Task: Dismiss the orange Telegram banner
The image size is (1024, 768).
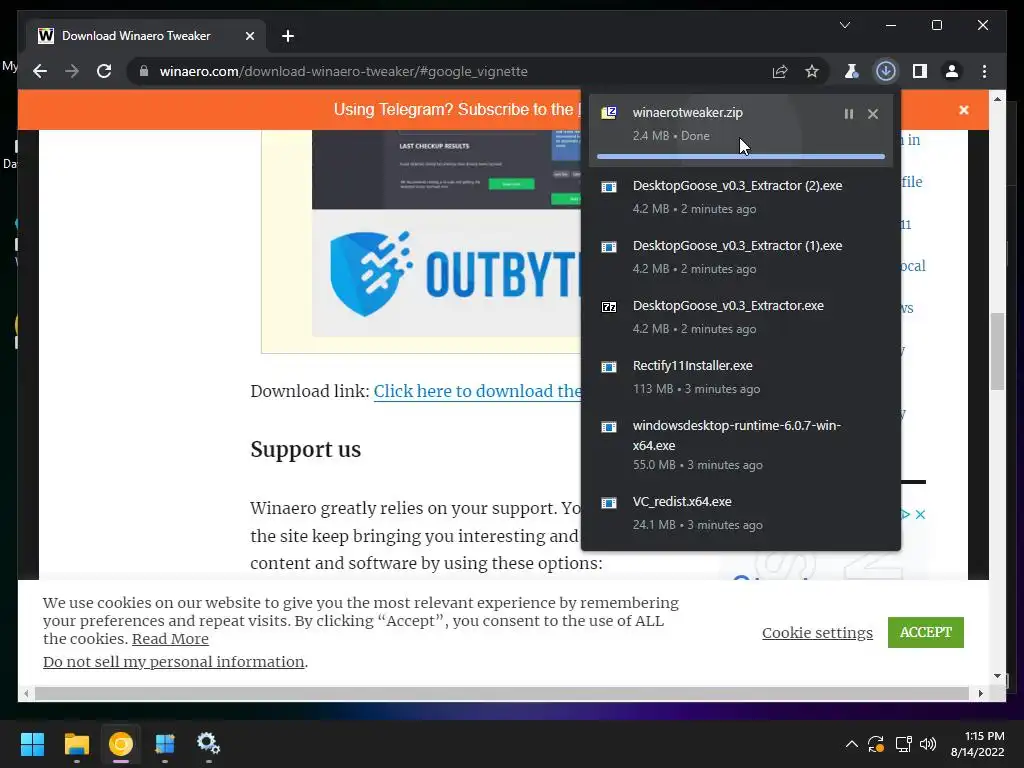Action: pyautogui.click(x=964, y=110)
